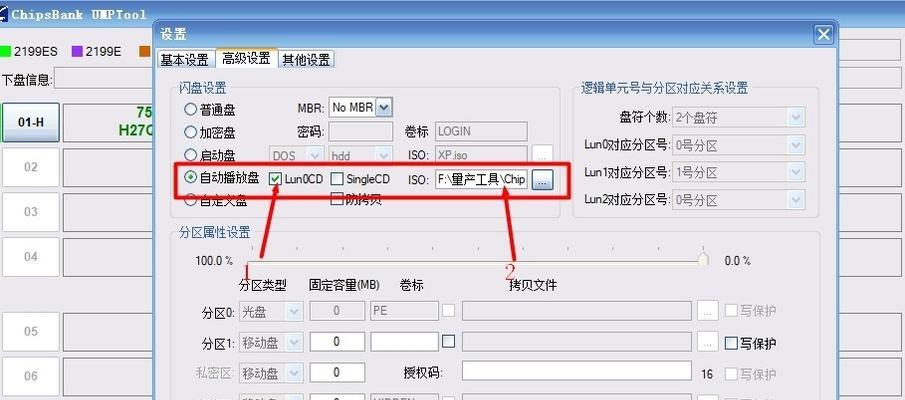Toggle the Lun0CD checkbox
This screenshot has height=400, width=905.
pos(275,179)
